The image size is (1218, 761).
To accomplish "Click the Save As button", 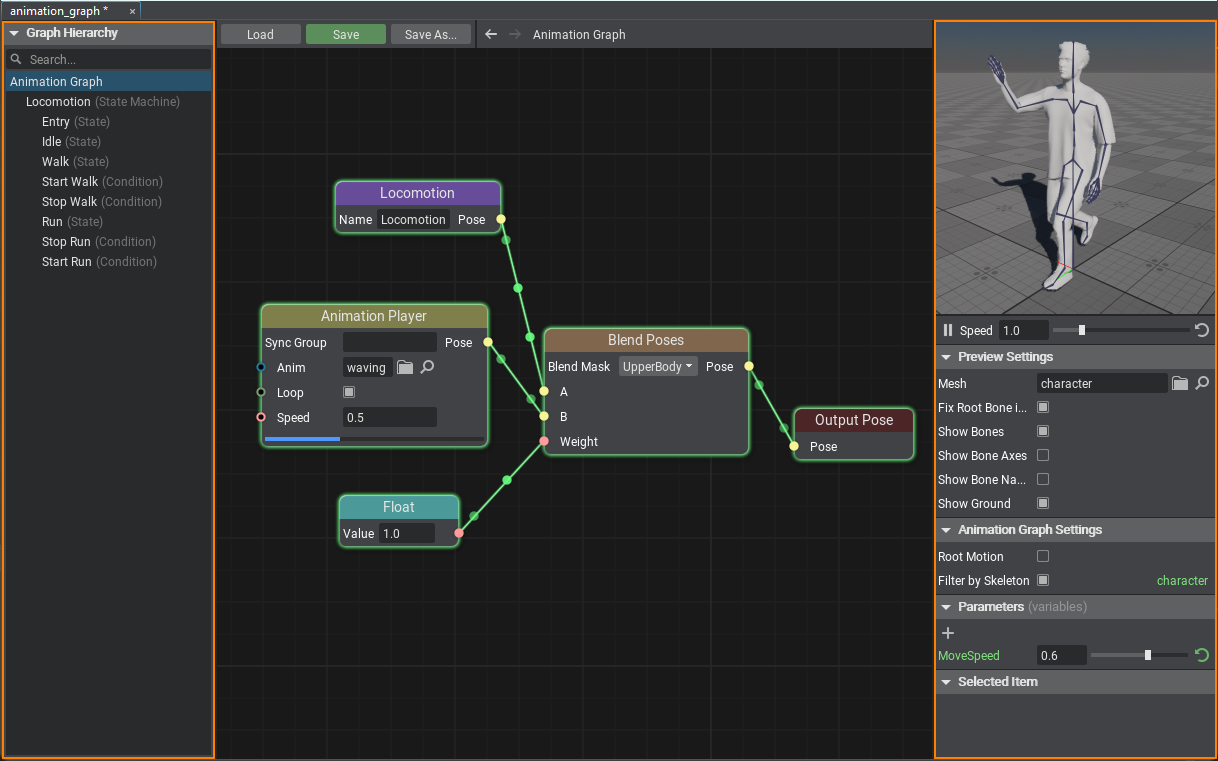I will point(431,34).
